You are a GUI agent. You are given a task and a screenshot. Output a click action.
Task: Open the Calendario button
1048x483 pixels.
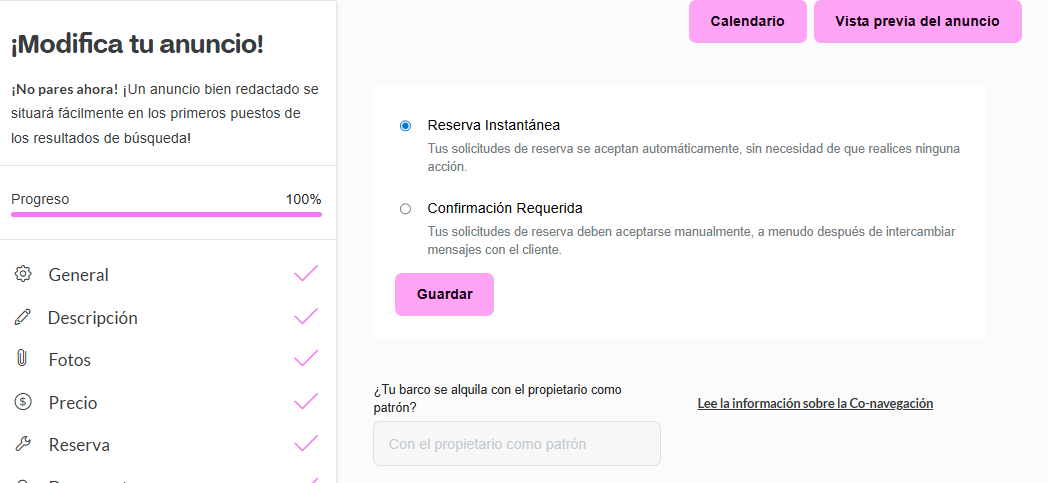coord(747,21)
